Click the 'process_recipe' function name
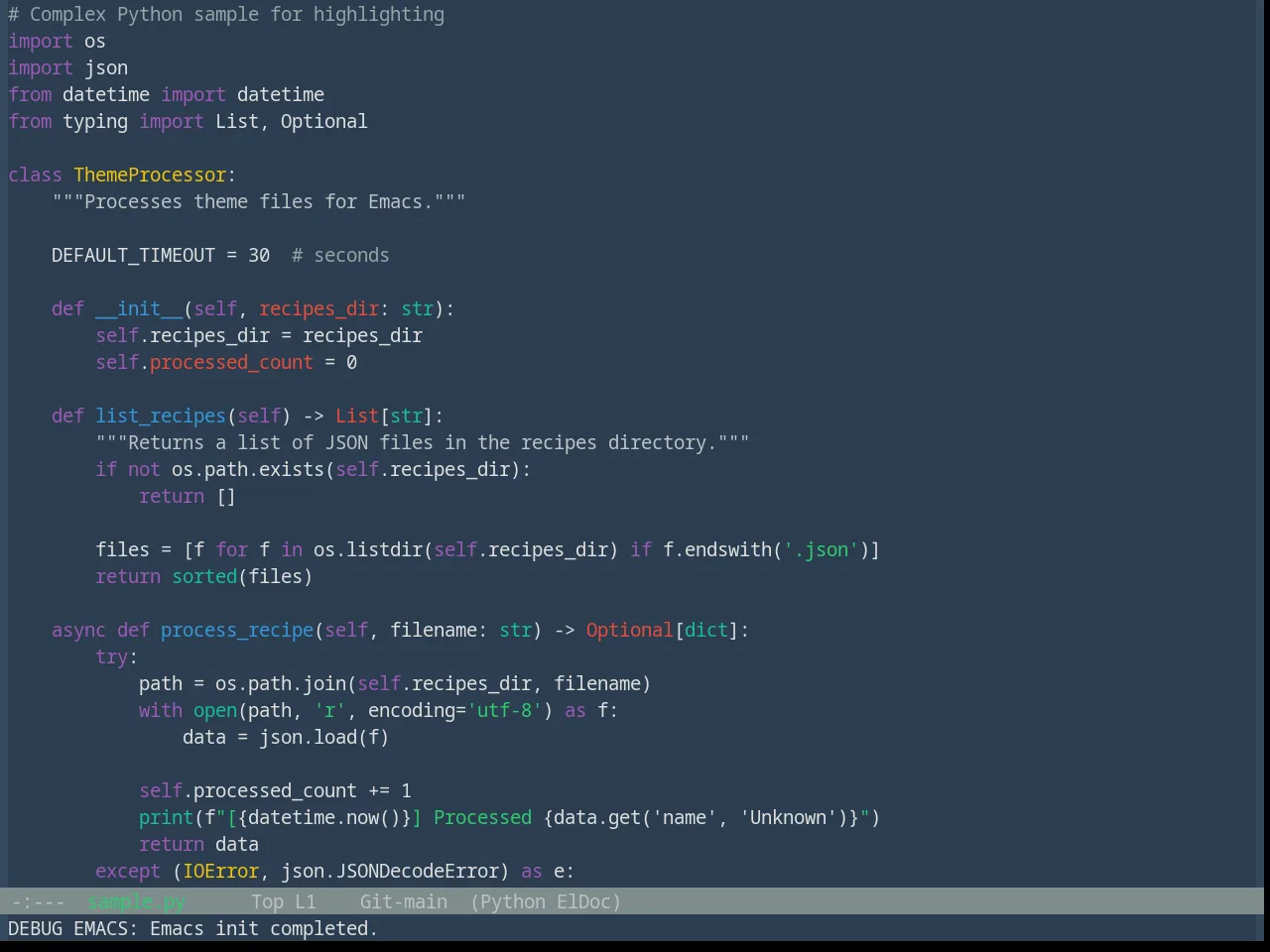Screen dimensions: 1270x952 tap(237, 631)
